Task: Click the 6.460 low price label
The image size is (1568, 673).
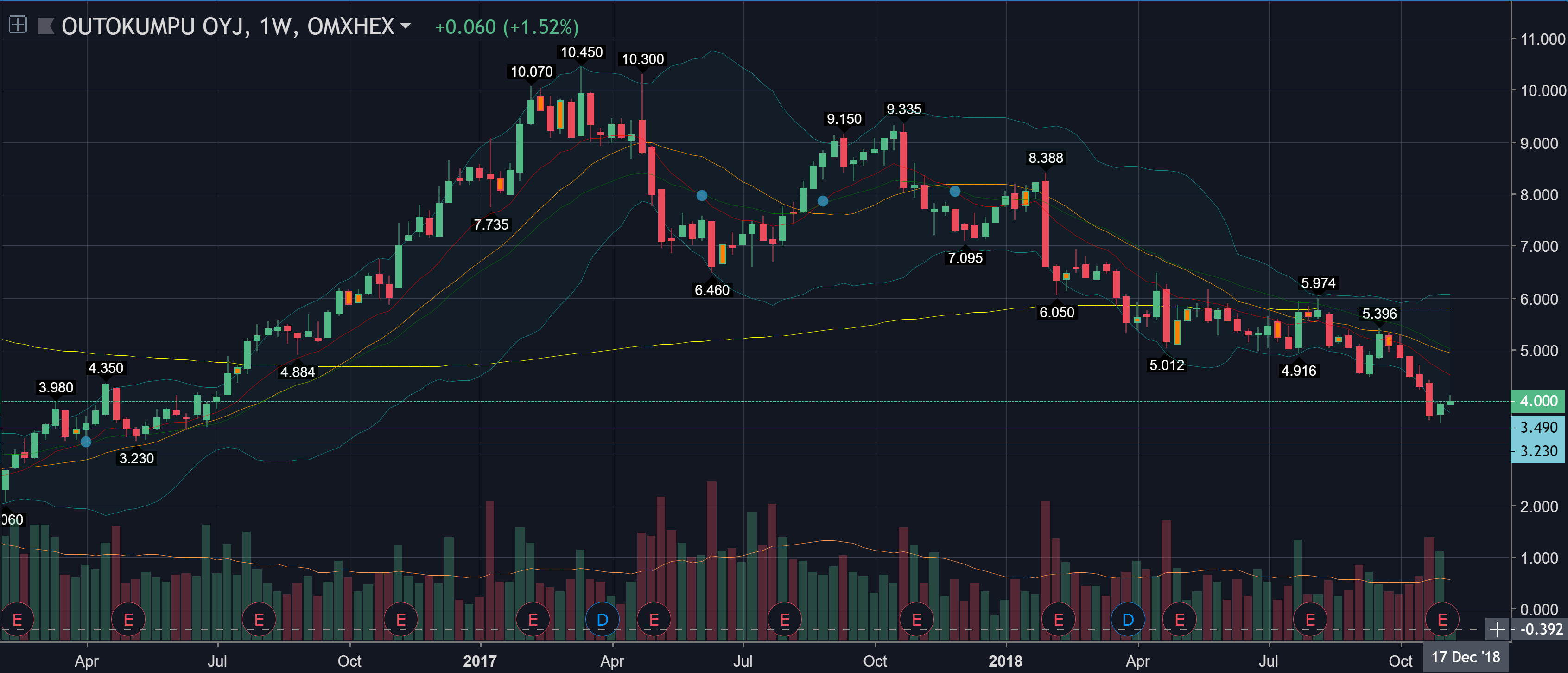Action: [711, 290]
